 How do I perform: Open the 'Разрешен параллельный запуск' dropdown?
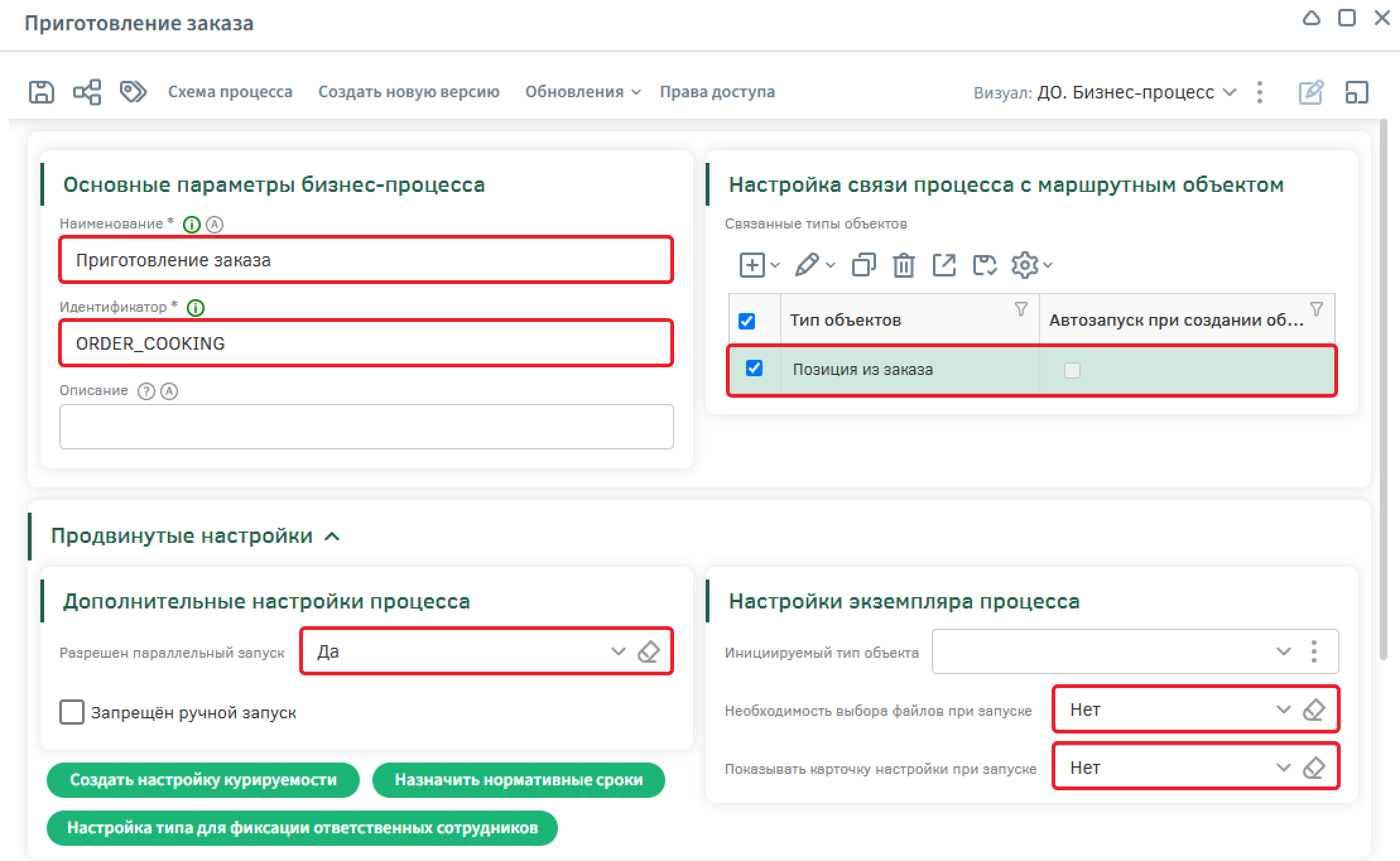point(617,651)
